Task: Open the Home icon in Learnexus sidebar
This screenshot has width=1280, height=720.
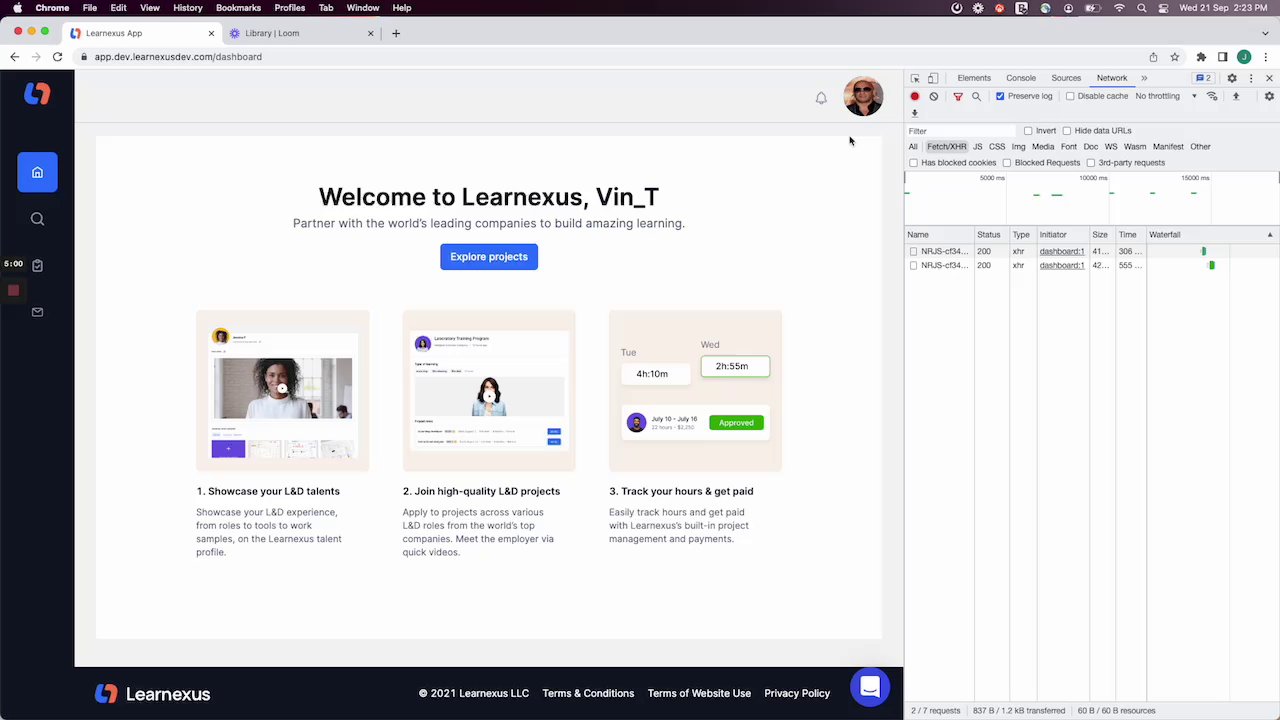Action: tap(37, 172)
